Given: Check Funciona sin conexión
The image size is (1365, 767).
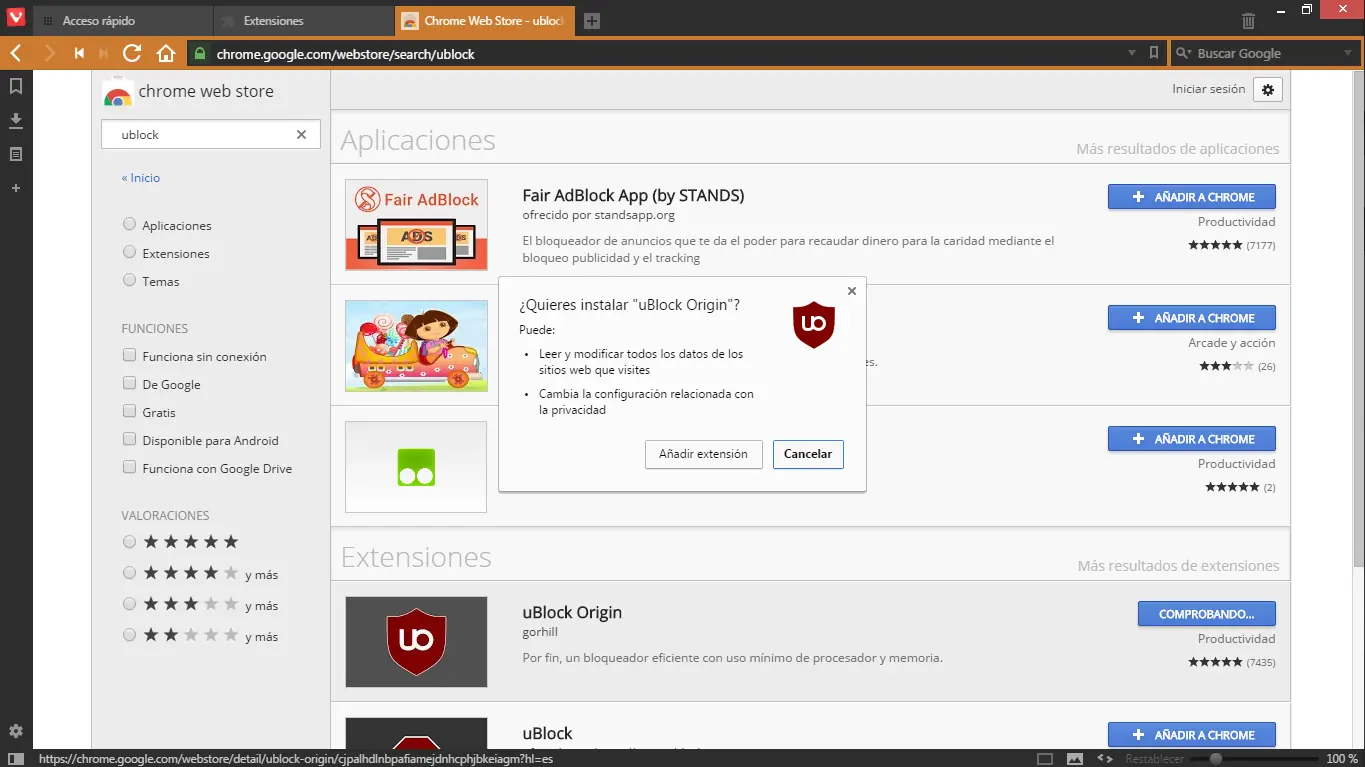Looking at the screenshot, I should pyautogui.click(x=129, y=355).
